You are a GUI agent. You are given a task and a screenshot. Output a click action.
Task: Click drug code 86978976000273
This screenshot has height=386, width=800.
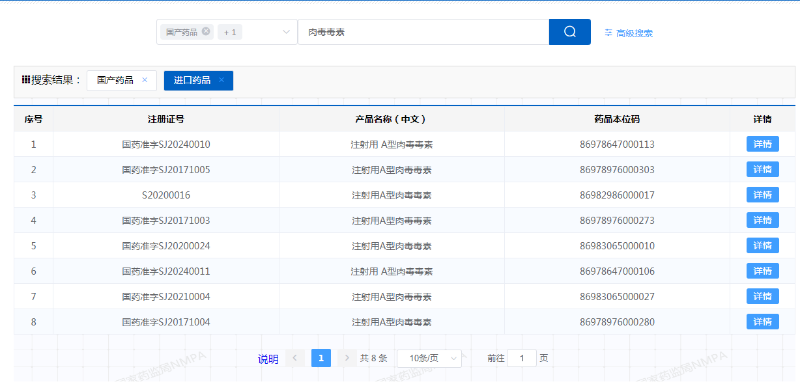tap(617, 220)
